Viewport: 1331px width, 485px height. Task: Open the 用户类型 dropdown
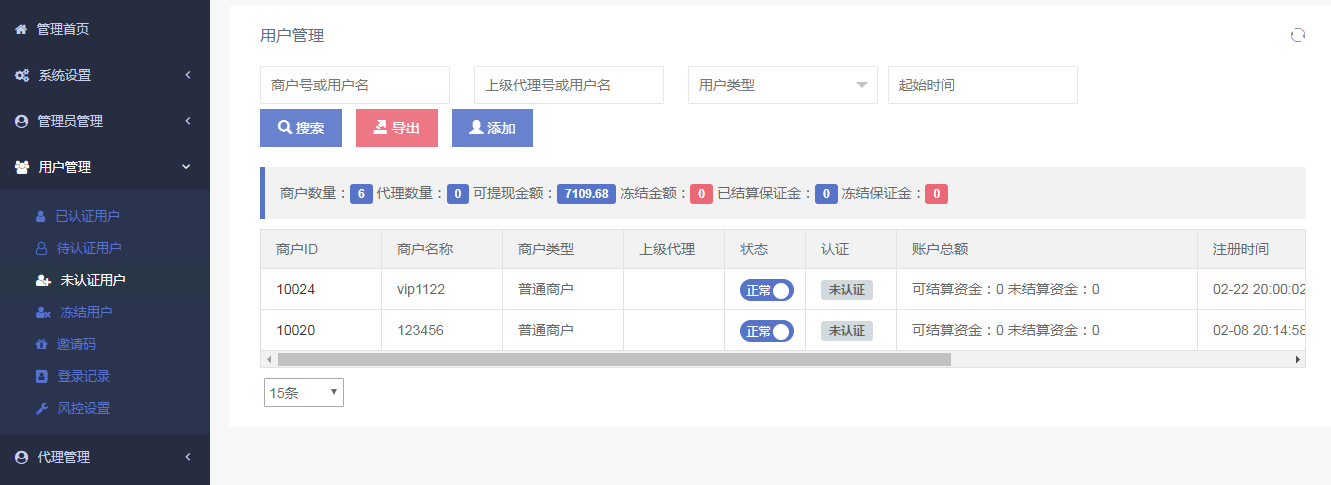pyautogui.click(x=782, y=85)
